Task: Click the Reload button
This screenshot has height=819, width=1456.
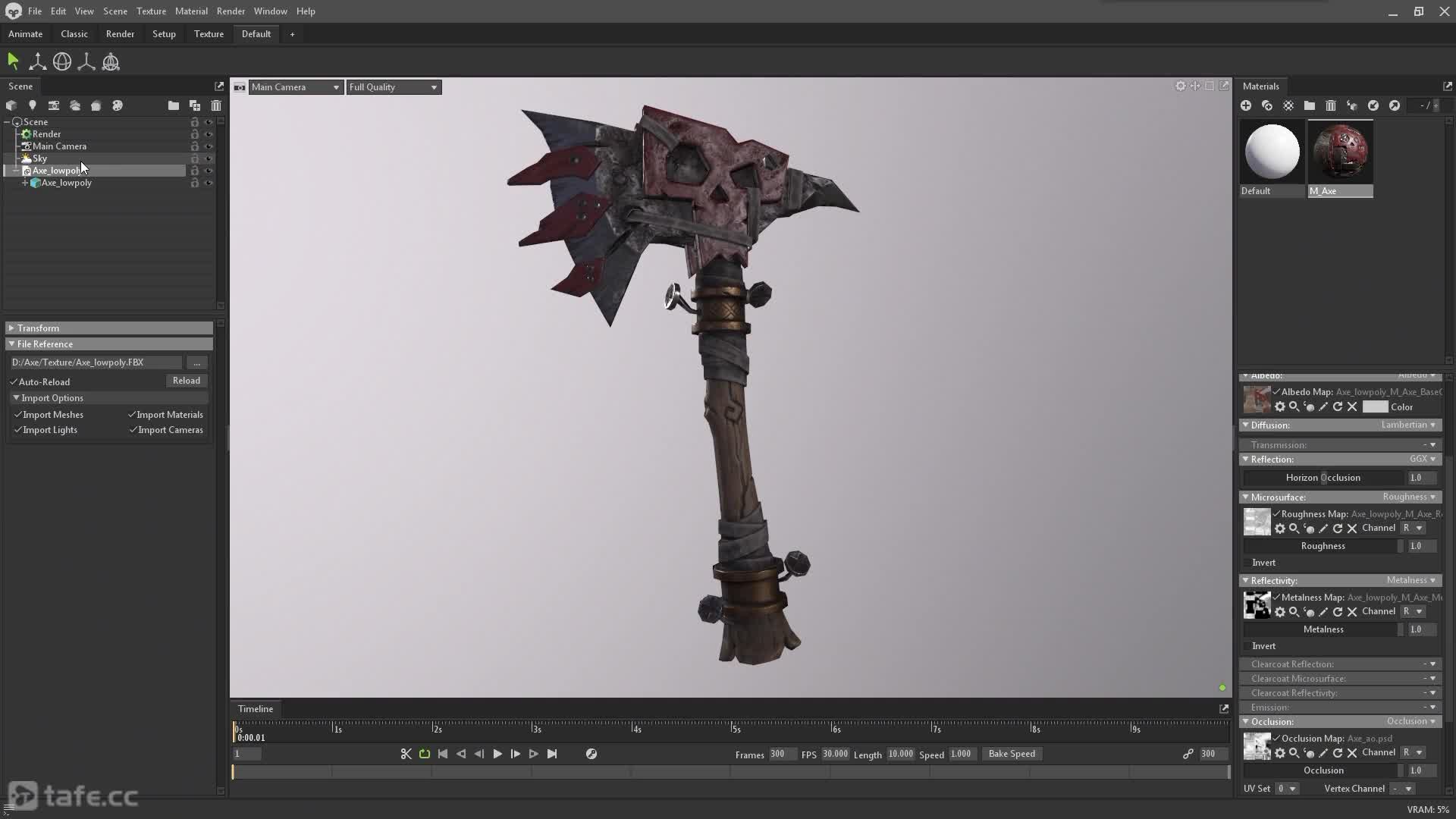Action: click(x=187, y=381)
